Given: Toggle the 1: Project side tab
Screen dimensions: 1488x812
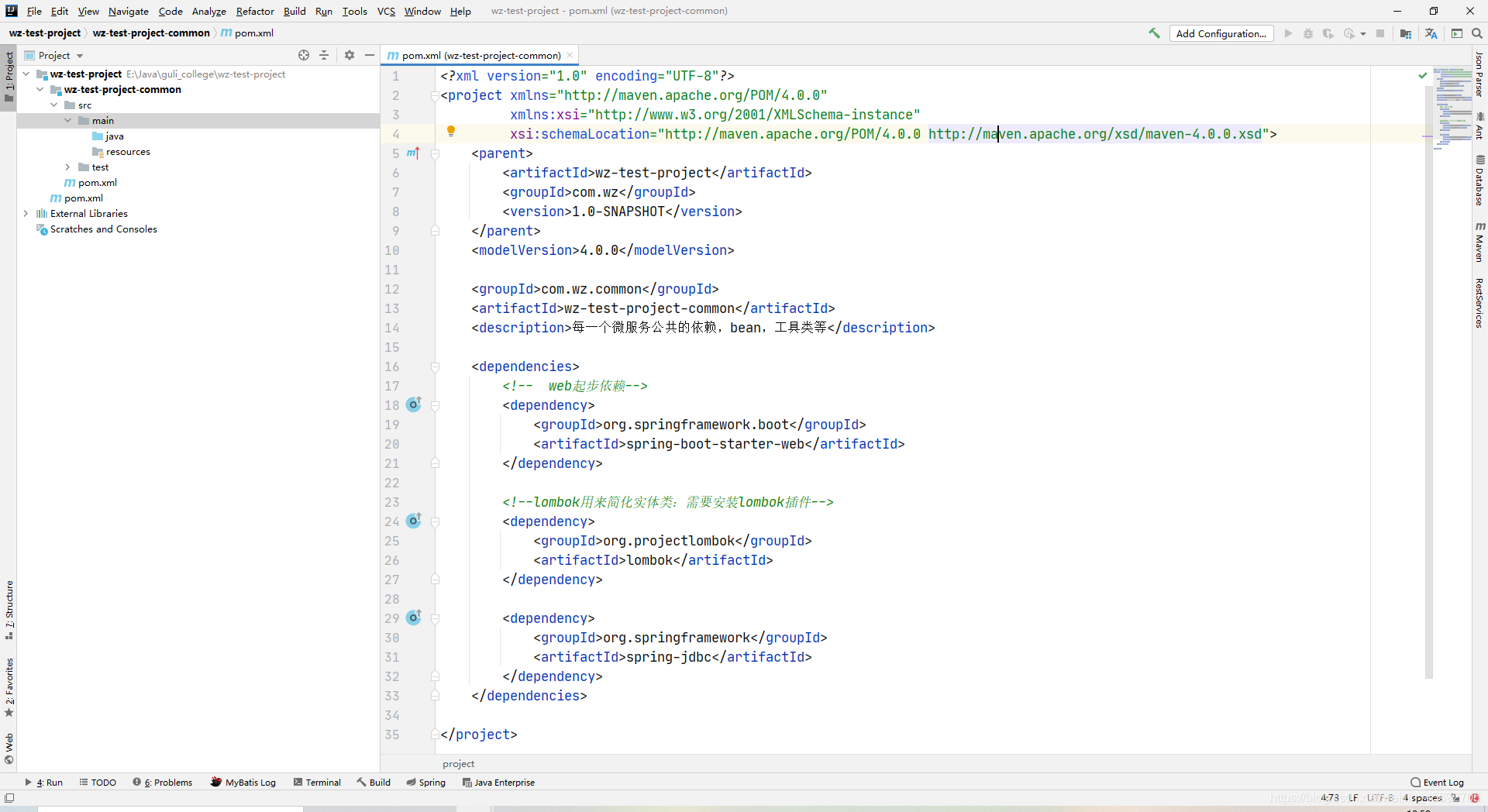Looking at the screenshot, I should pos(9,77).
